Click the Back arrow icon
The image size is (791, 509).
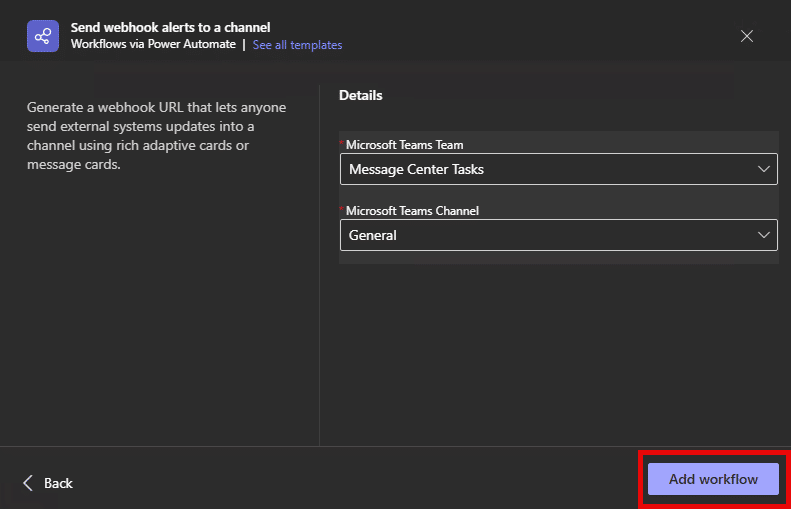(28, 483)
